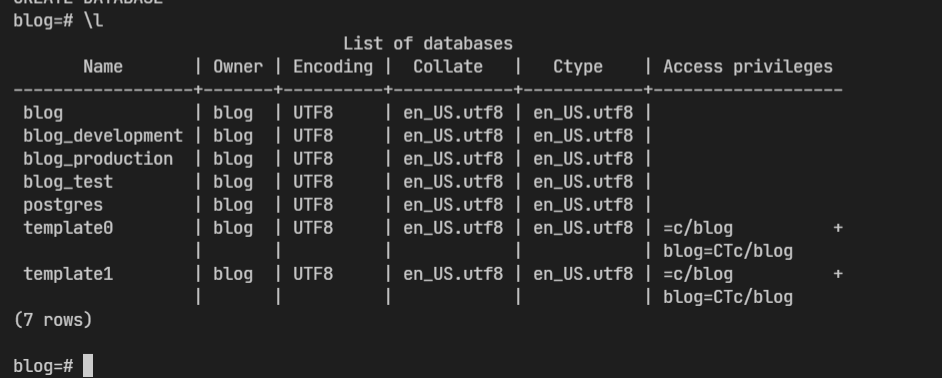This screenshot has width=942, height=378.
Task: Click the Ctype column header
Action: 578,67
